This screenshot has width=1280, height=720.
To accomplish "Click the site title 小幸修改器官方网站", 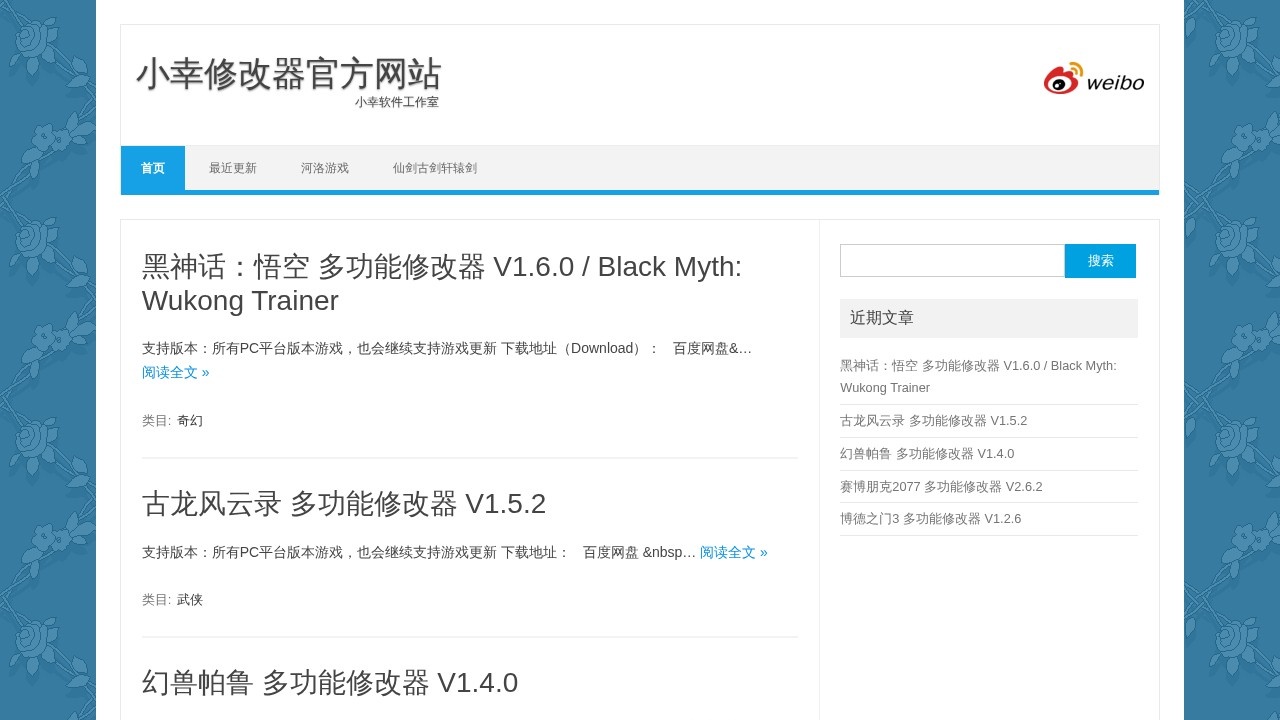I will click(x=288, y=74).
